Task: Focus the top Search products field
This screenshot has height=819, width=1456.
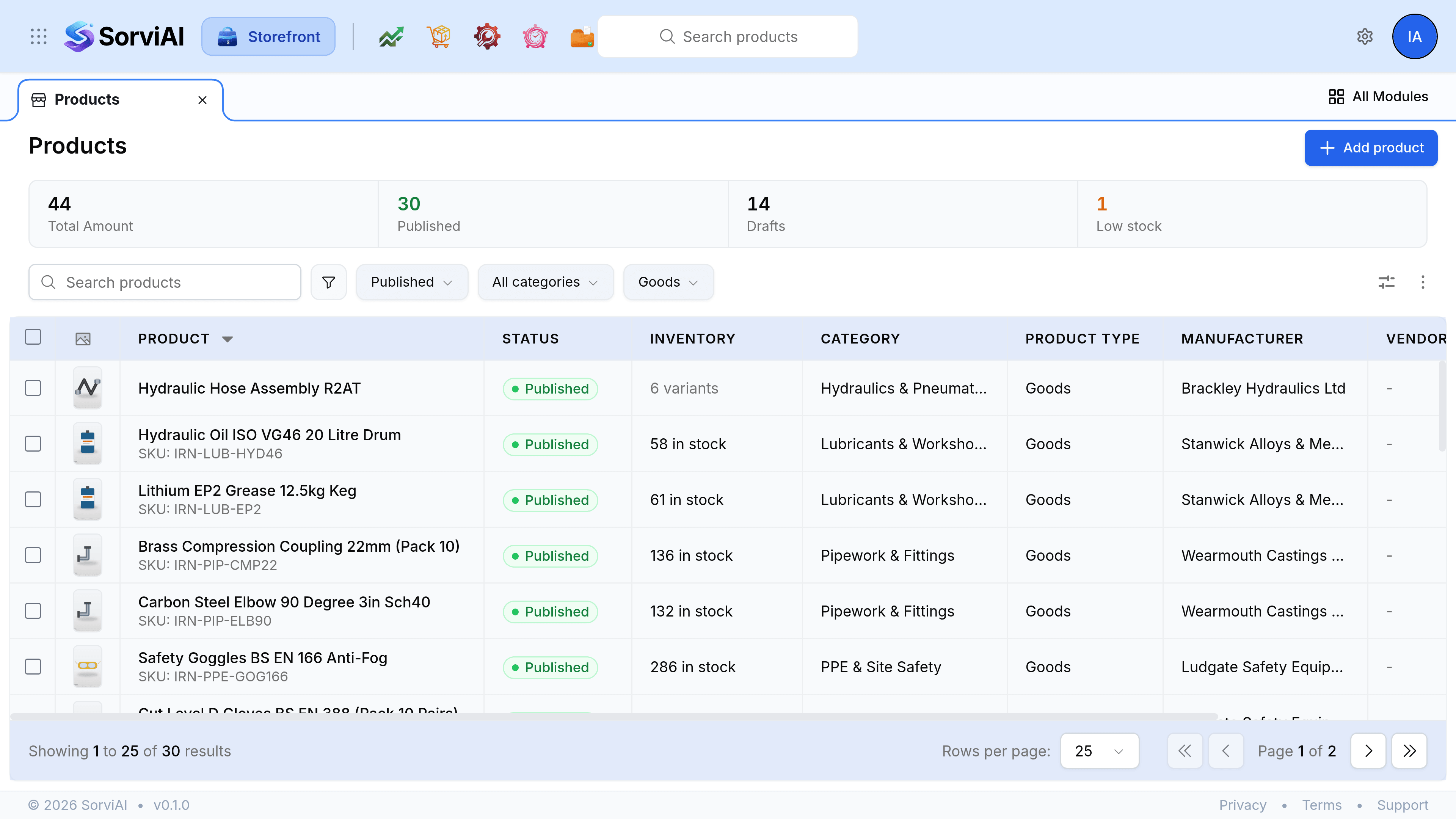Action: 728,37
